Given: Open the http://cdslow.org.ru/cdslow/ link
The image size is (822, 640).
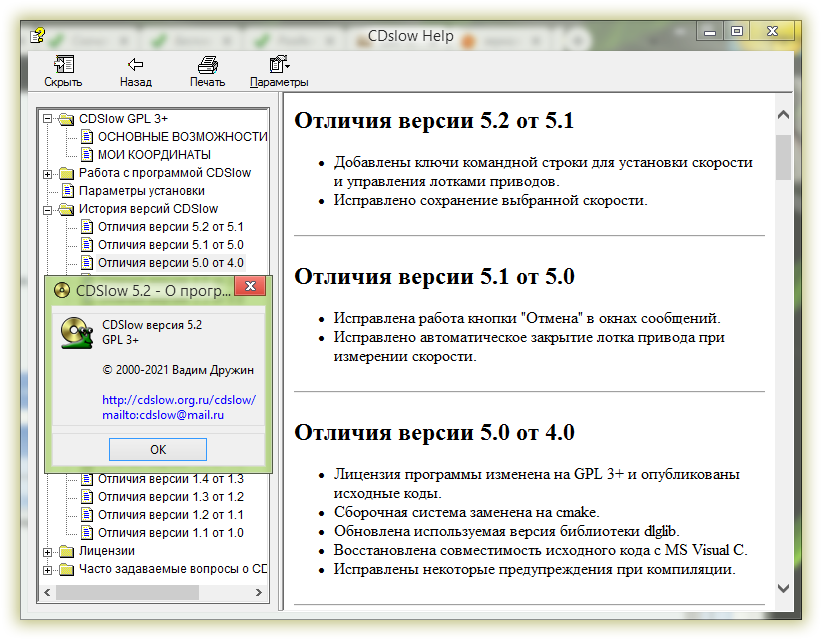Looking at the screenshot, I should (179, 400).
